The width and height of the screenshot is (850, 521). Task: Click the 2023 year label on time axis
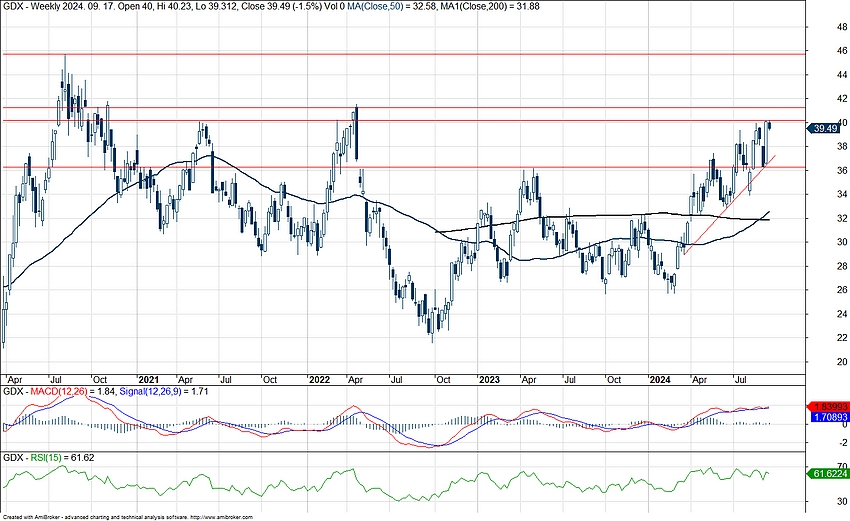(x=490, y=380)
